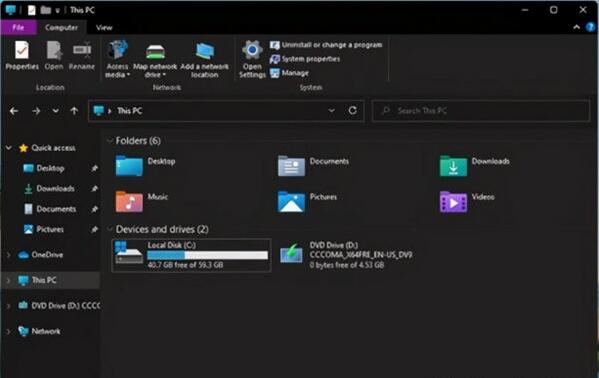This screenshot has width=599, height=378.
Task: Click Add a network location
Action: (205, 59)
